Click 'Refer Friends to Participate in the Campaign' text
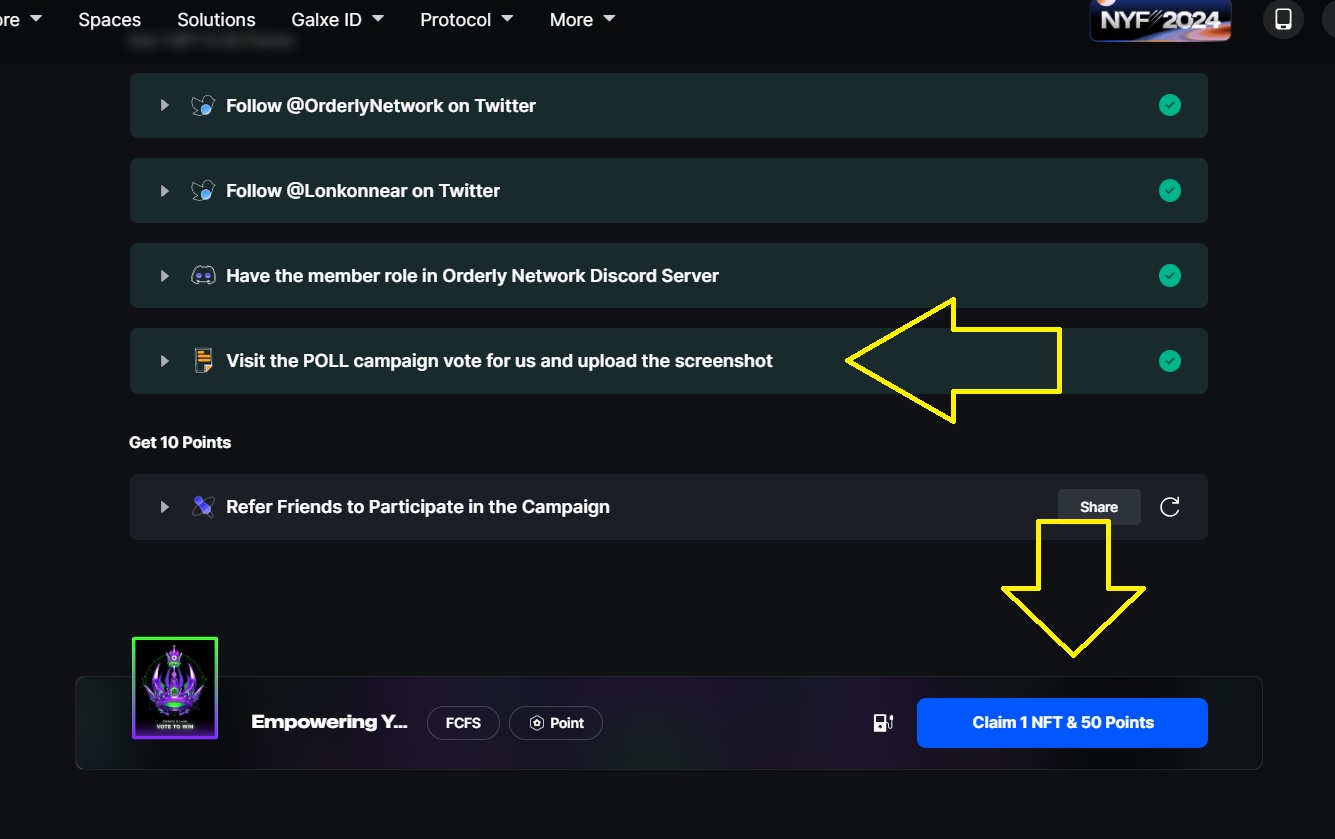Viewport: 1335px width, 839px height. click(418, 507)
